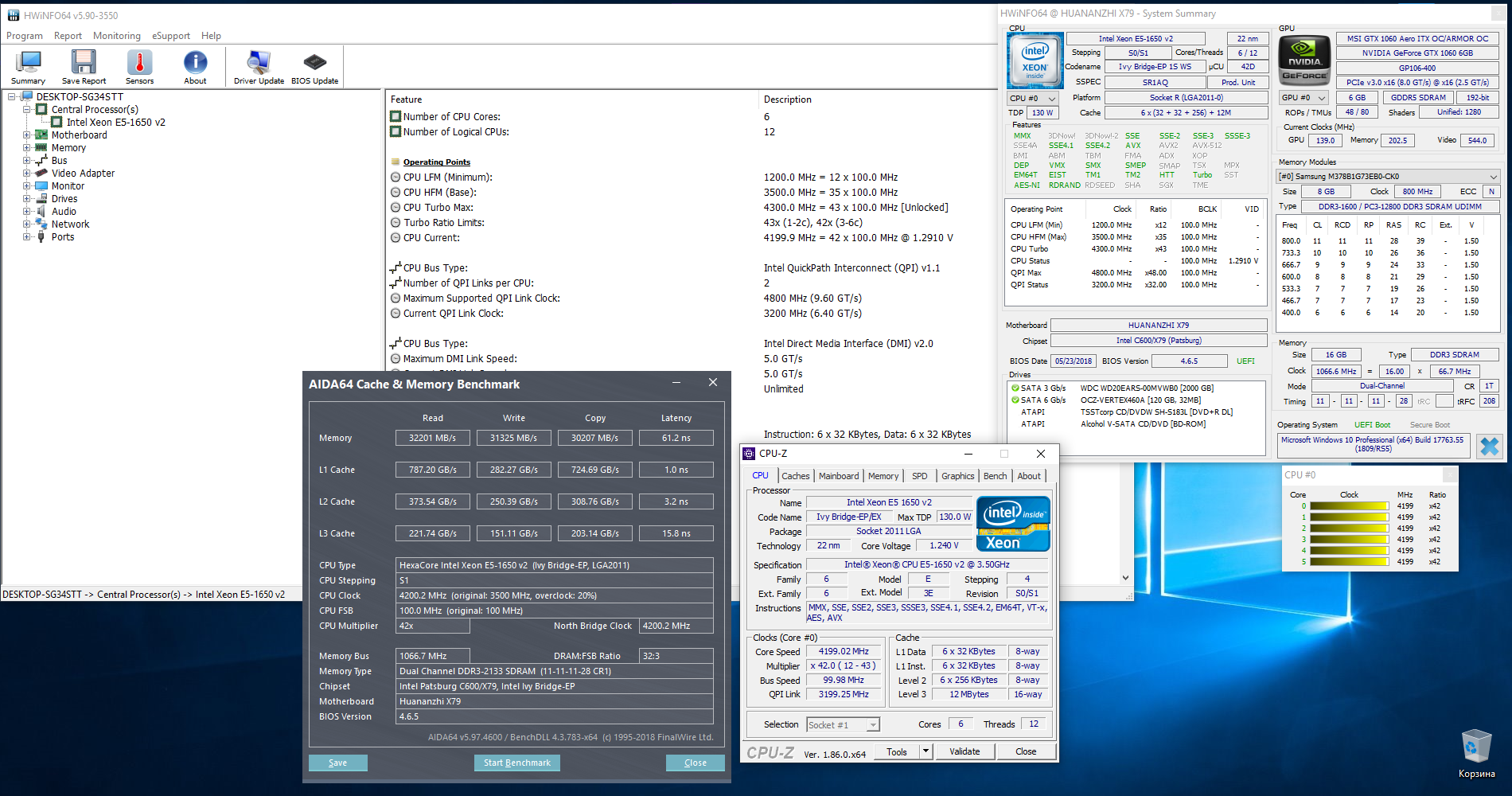Click the Intel Xeon logo in System Summary
The height and width of the screenshot is (796, 1512).
[1035, 60]
